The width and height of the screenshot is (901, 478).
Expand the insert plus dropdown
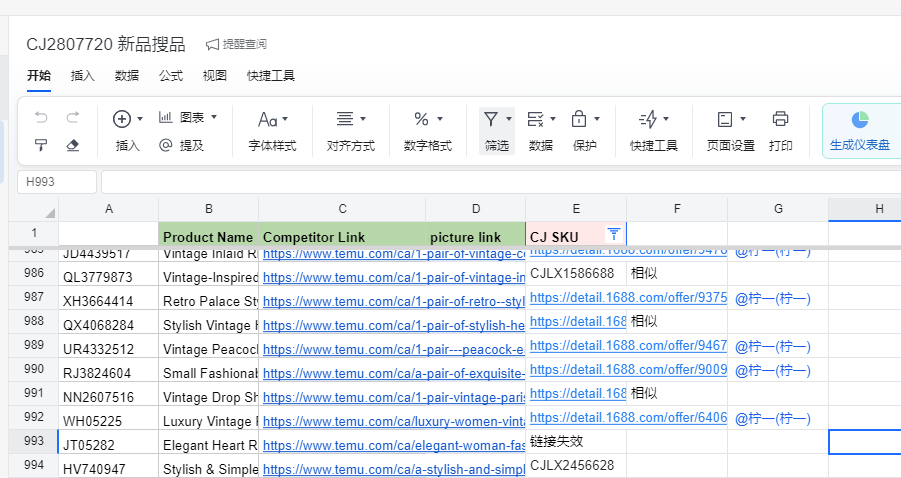coord(128,119)
